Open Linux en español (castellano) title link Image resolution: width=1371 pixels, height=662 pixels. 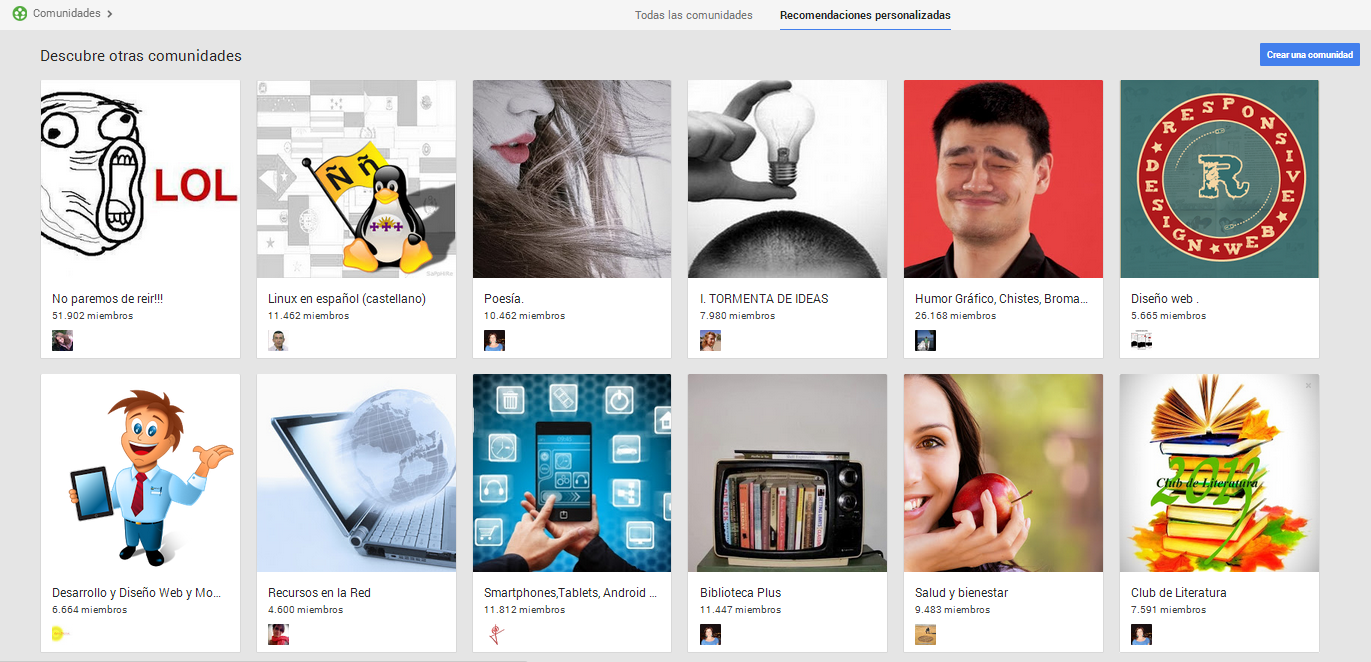point(346,298)
